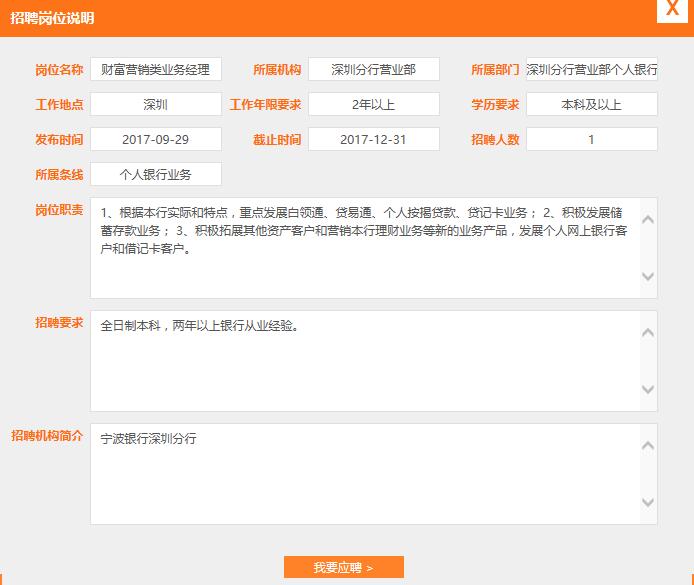
Task: Click the 我要应聘 apply button
Action: coord(343,567)
